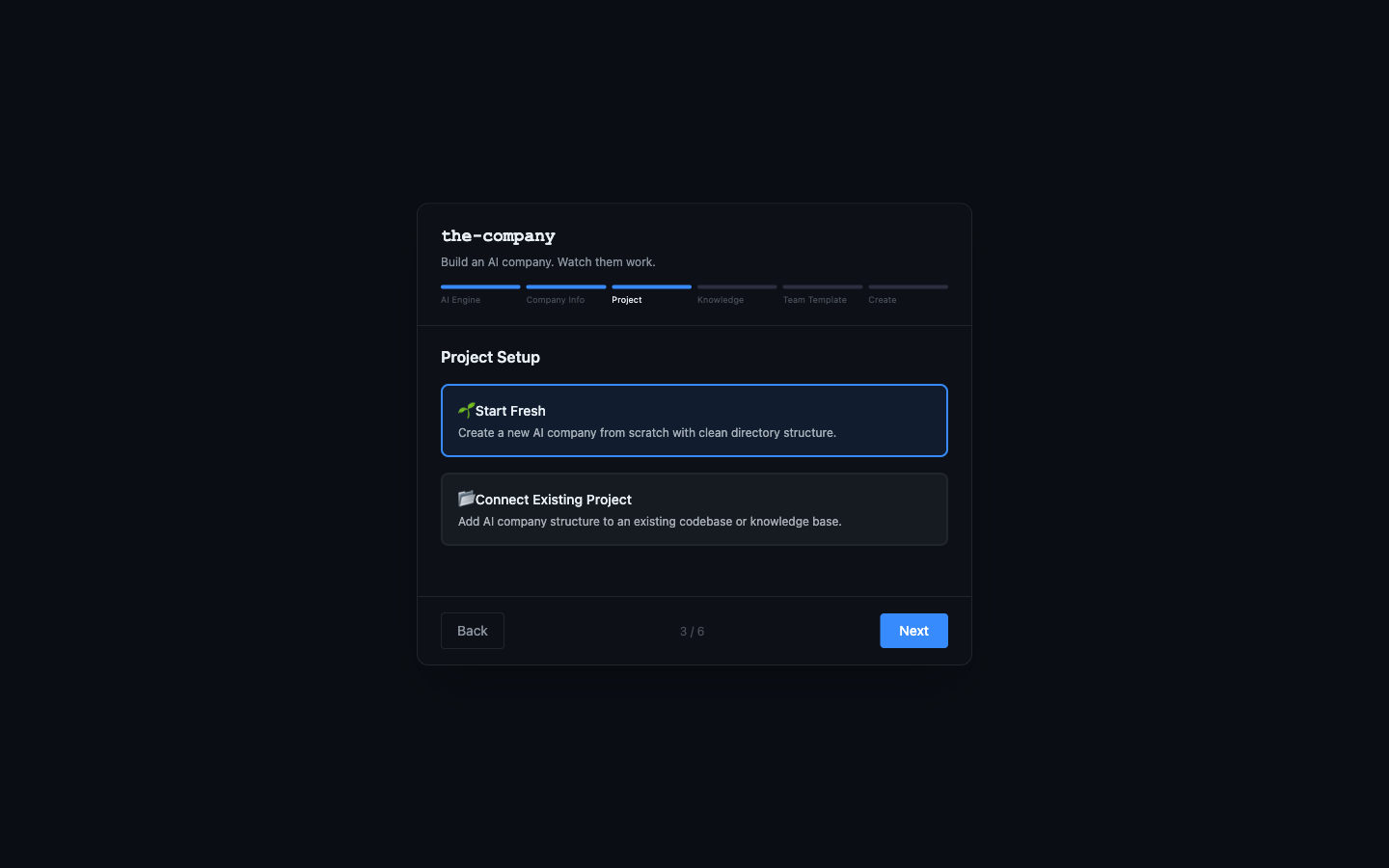
Task: Click the gray progress bar above Create
Action: pyautogui.click(x=908, y=286)
